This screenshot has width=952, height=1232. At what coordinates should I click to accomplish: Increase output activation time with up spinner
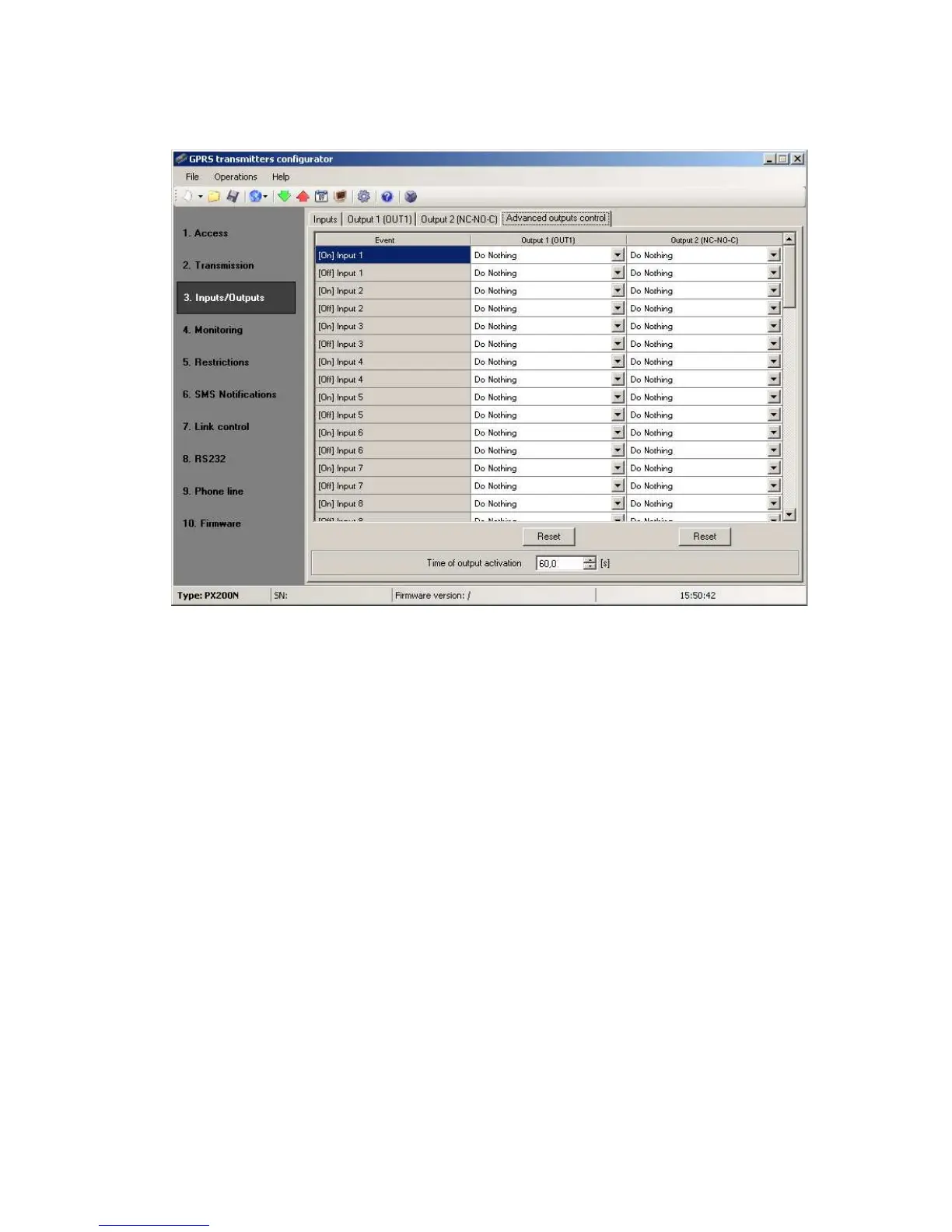click(x=590, y=560)
